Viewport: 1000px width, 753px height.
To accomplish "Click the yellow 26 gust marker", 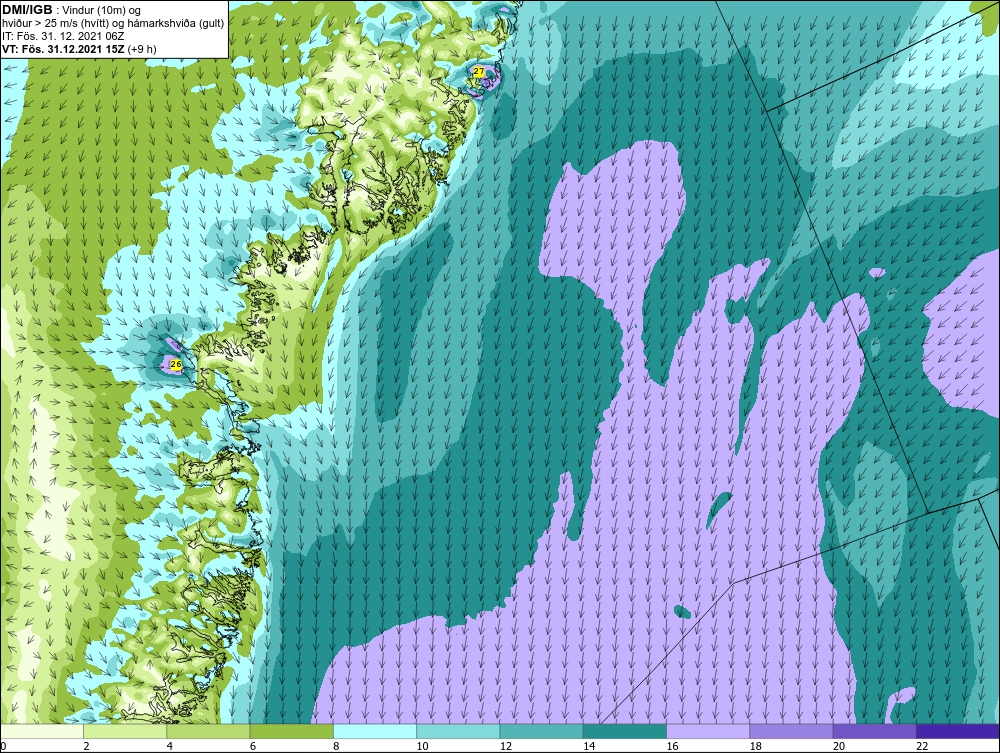I will pyautogui.click(x=177, y=365).
